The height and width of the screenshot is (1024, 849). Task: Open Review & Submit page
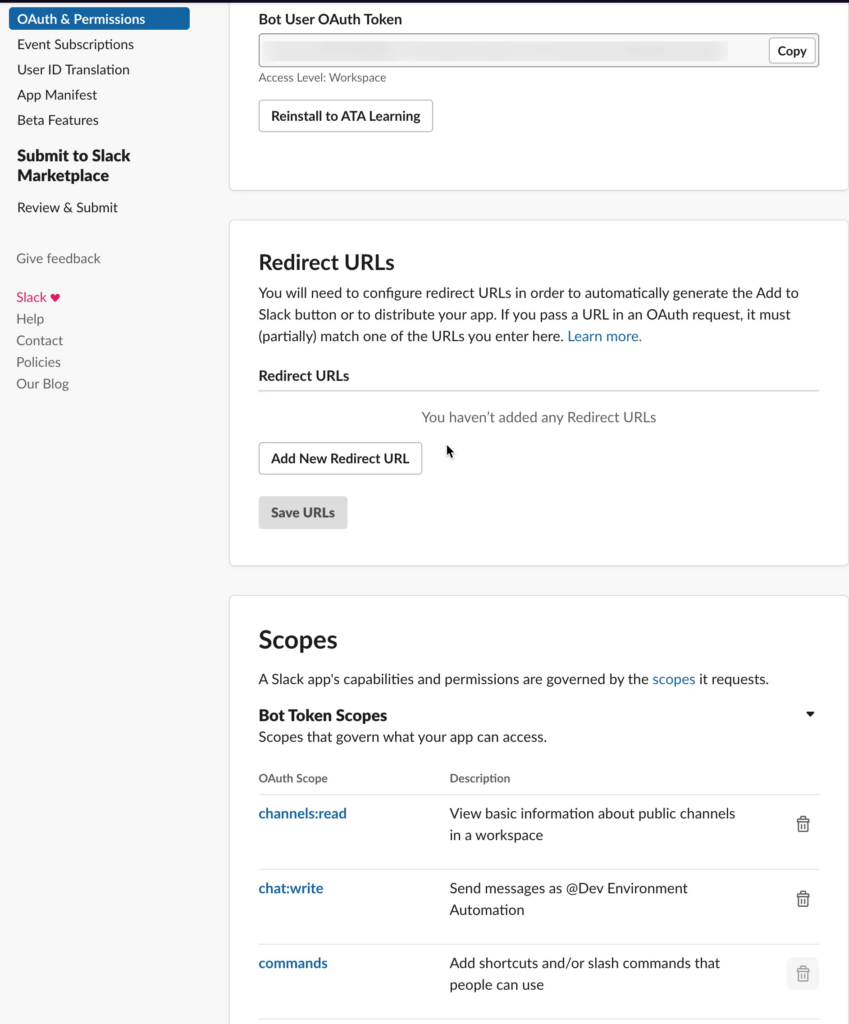pos(67,208)
